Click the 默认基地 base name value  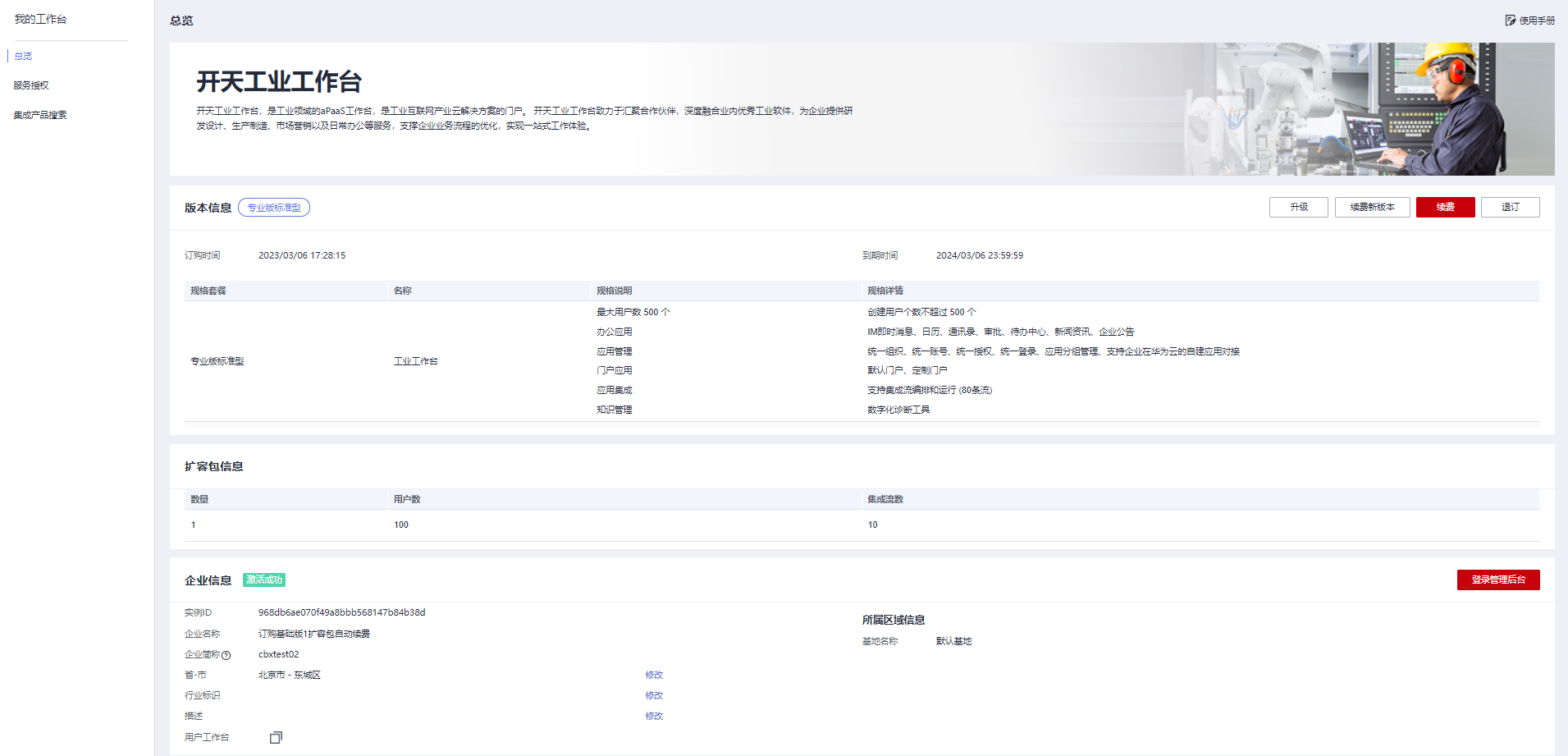[953, 641]
